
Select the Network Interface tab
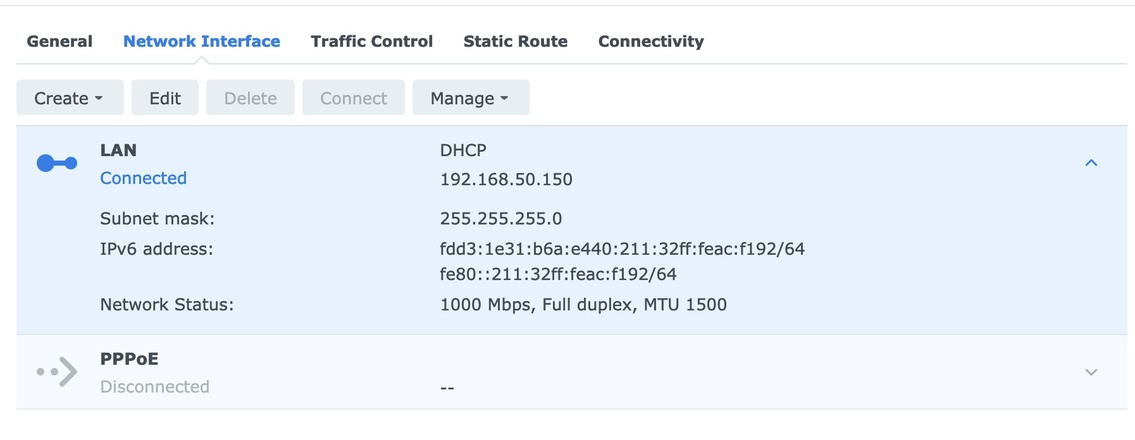coord(201,41)
